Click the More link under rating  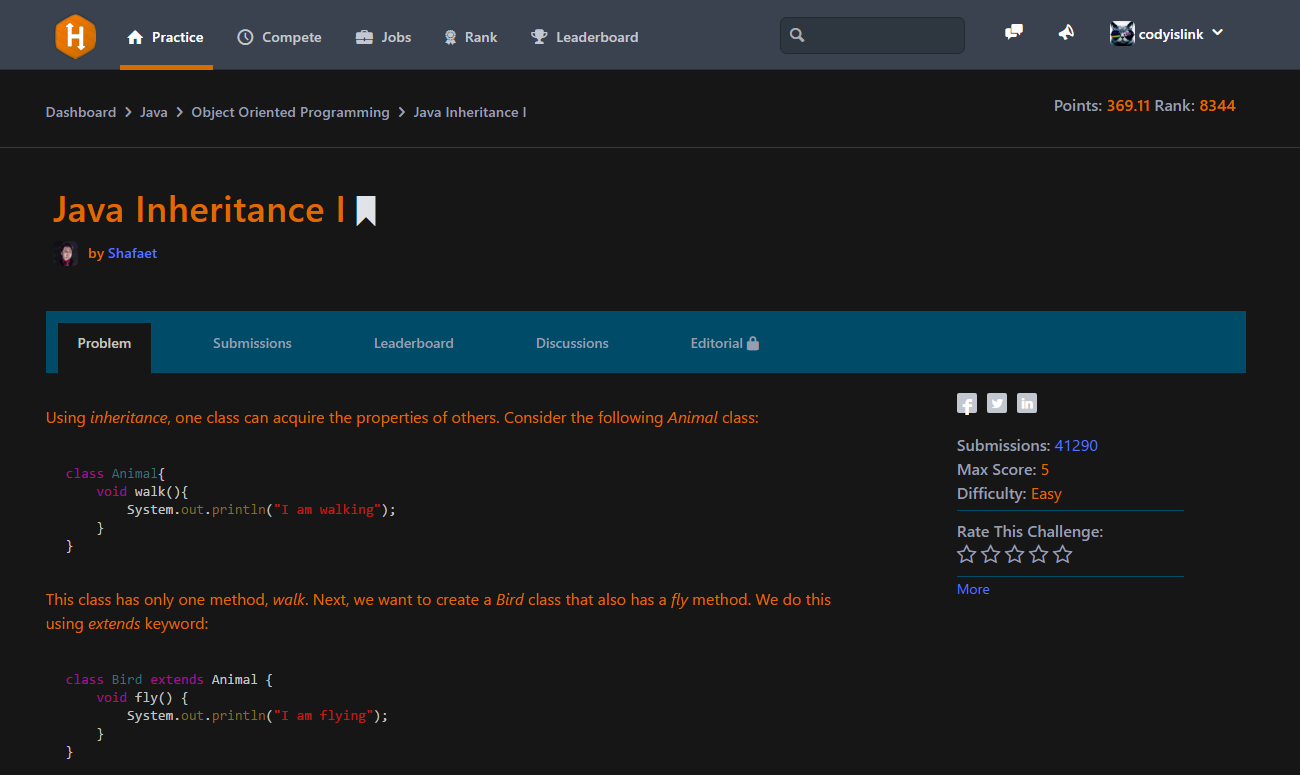(973, 589)
